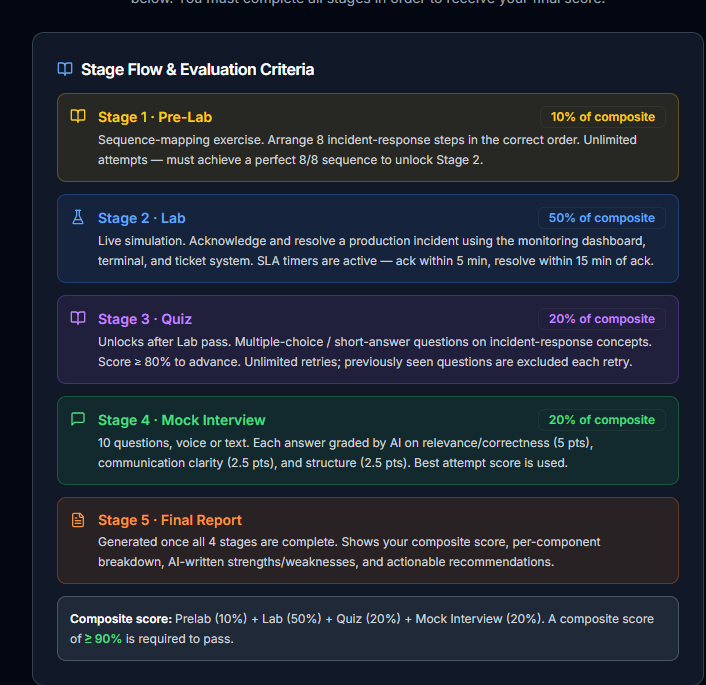The height and width of the screenshot is (685, 706).
Task: Click the book icon beside Stage Flow heading
Action: pyautogui.click(x=65, y=69)
